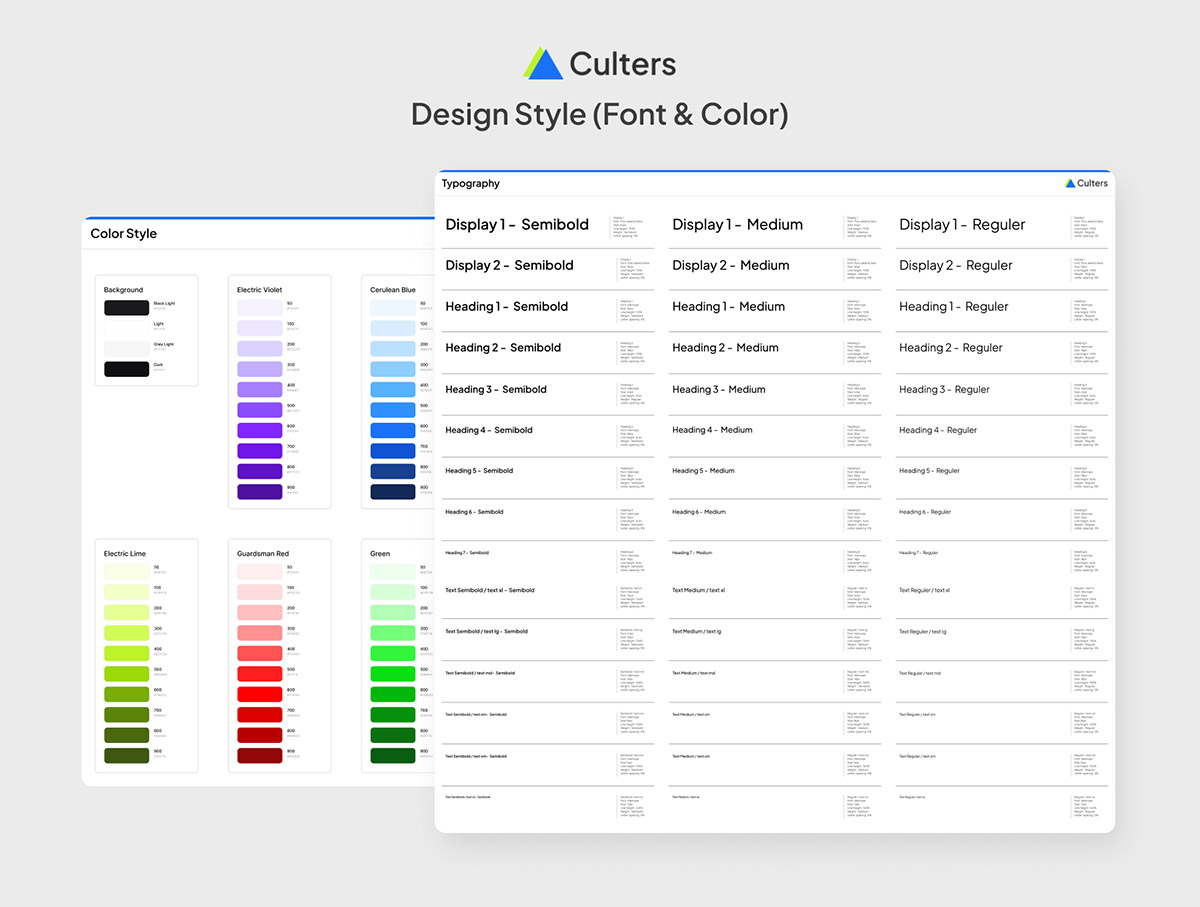Click the Typography panel title
1200x907 pixels.
pyautogui.click(x=471, y=184)
